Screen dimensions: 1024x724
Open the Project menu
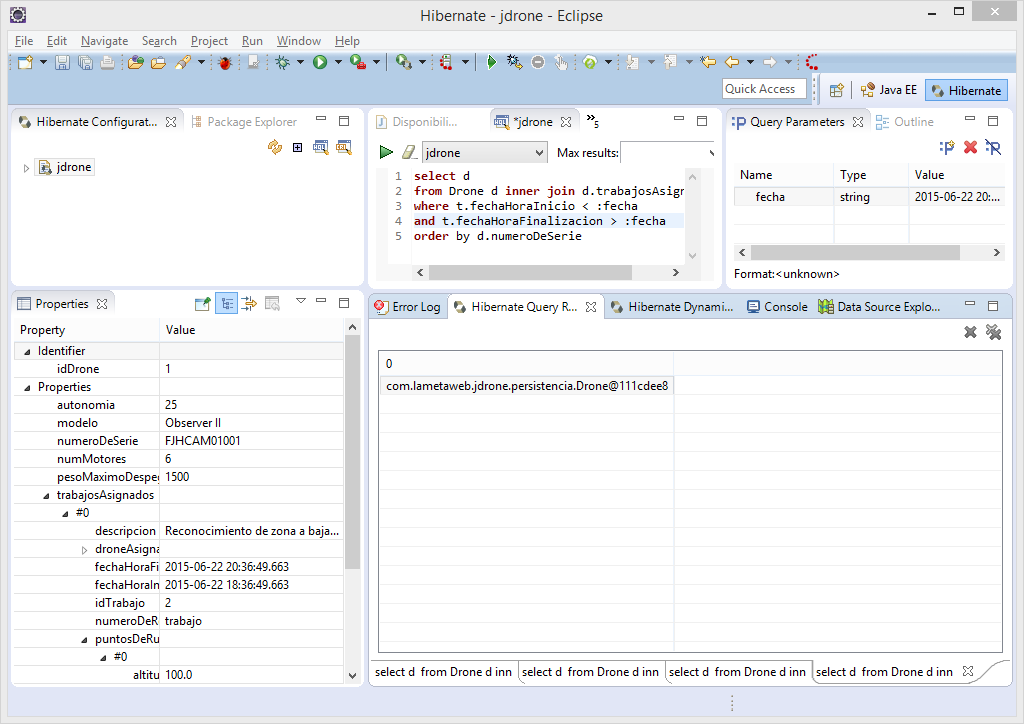[209, 40]
